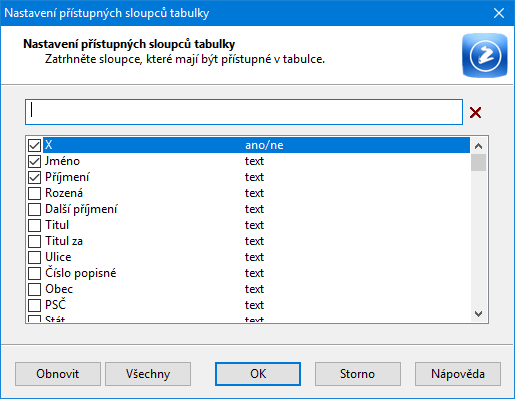Open help with Nápověda button
The height and width of the screenshot is (399, 515).
click(x=458, y=374)
